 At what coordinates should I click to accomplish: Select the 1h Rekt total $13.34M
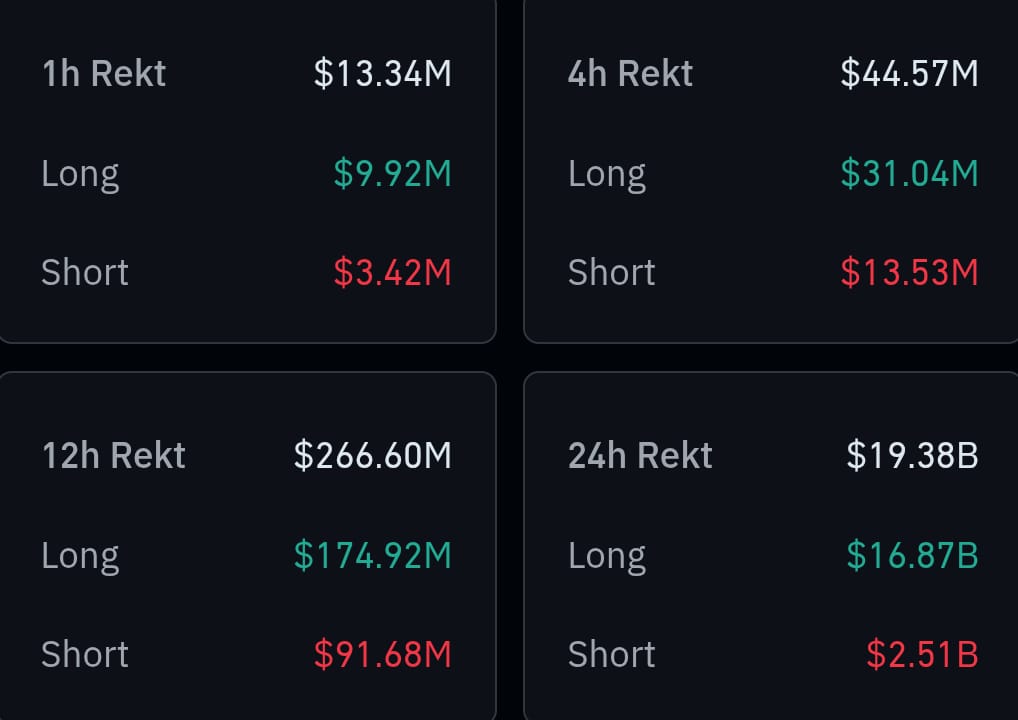382,73
